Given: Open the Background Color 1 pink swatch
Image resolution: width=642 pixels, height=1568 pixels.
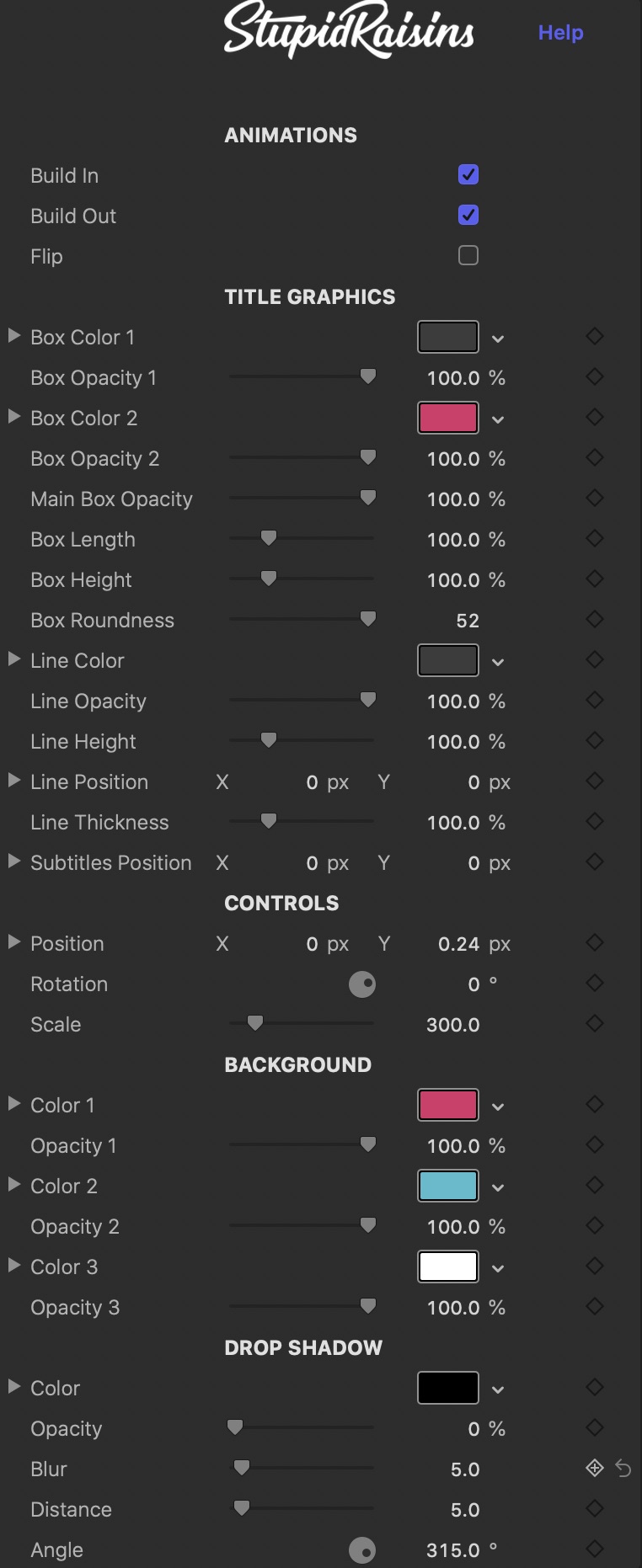Looking at the screenshot, I should pyautogui.click(x=448, y=1105).
